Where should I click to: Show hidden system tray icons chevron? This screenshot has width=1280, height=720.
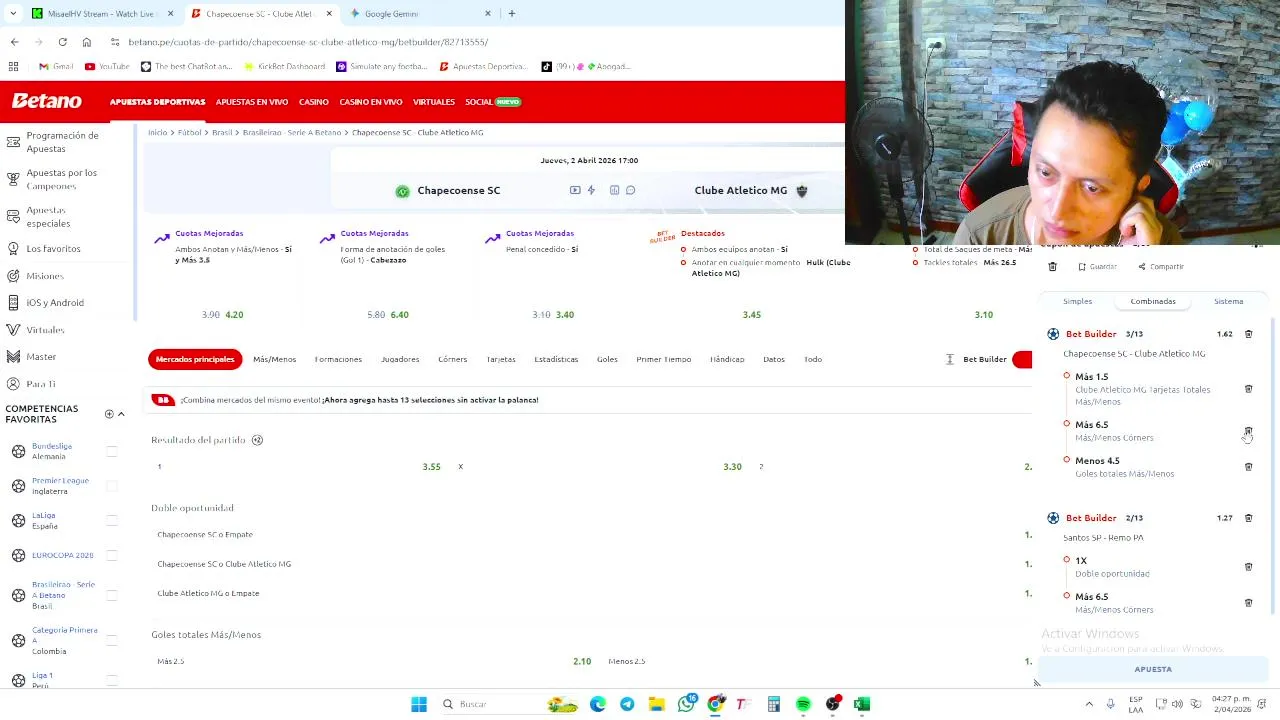[x=1089, y=704]
